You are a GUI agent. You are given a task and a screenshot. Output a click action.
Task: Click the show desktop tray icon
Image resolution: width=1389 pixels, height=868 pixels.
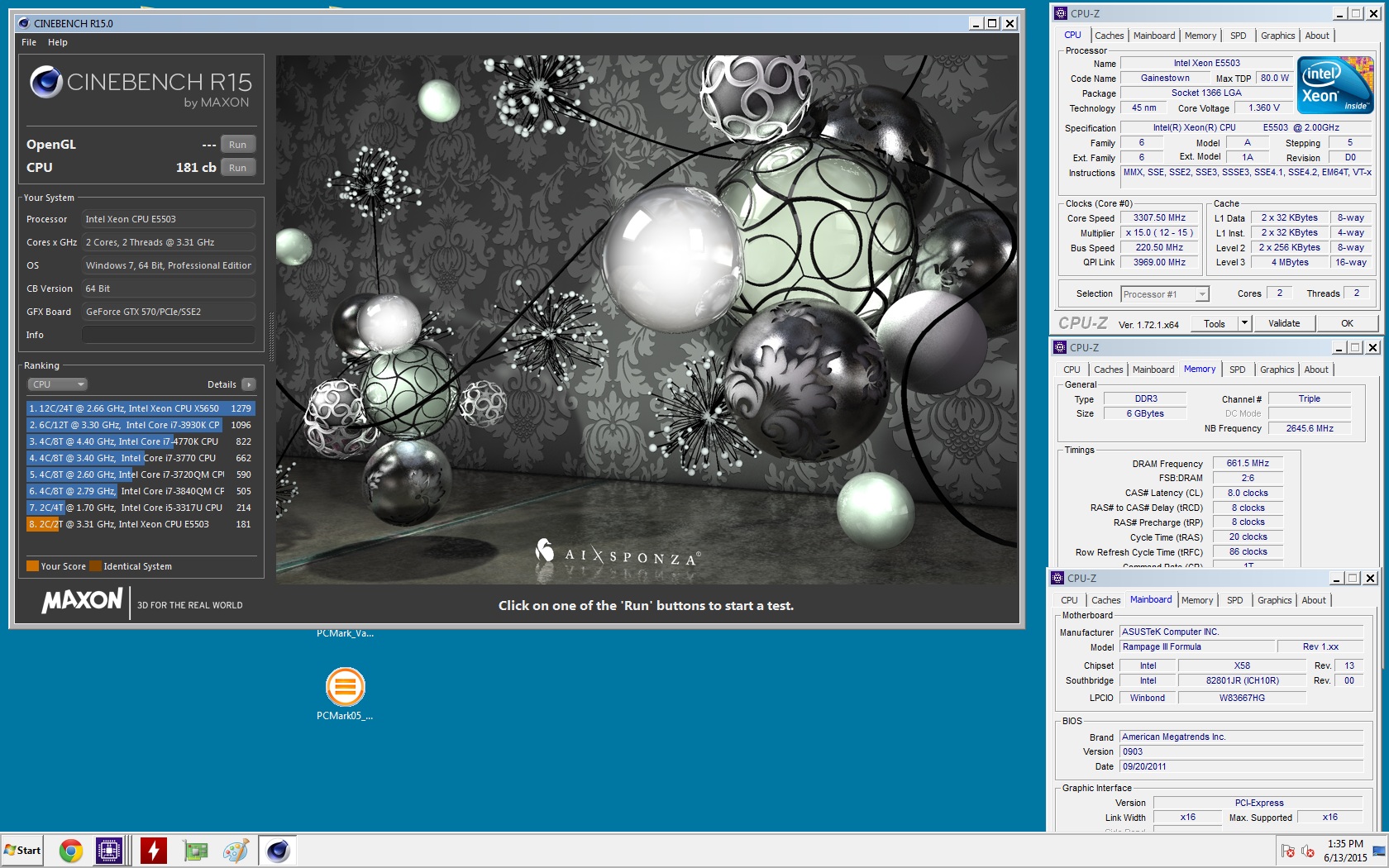(1379, 851)
